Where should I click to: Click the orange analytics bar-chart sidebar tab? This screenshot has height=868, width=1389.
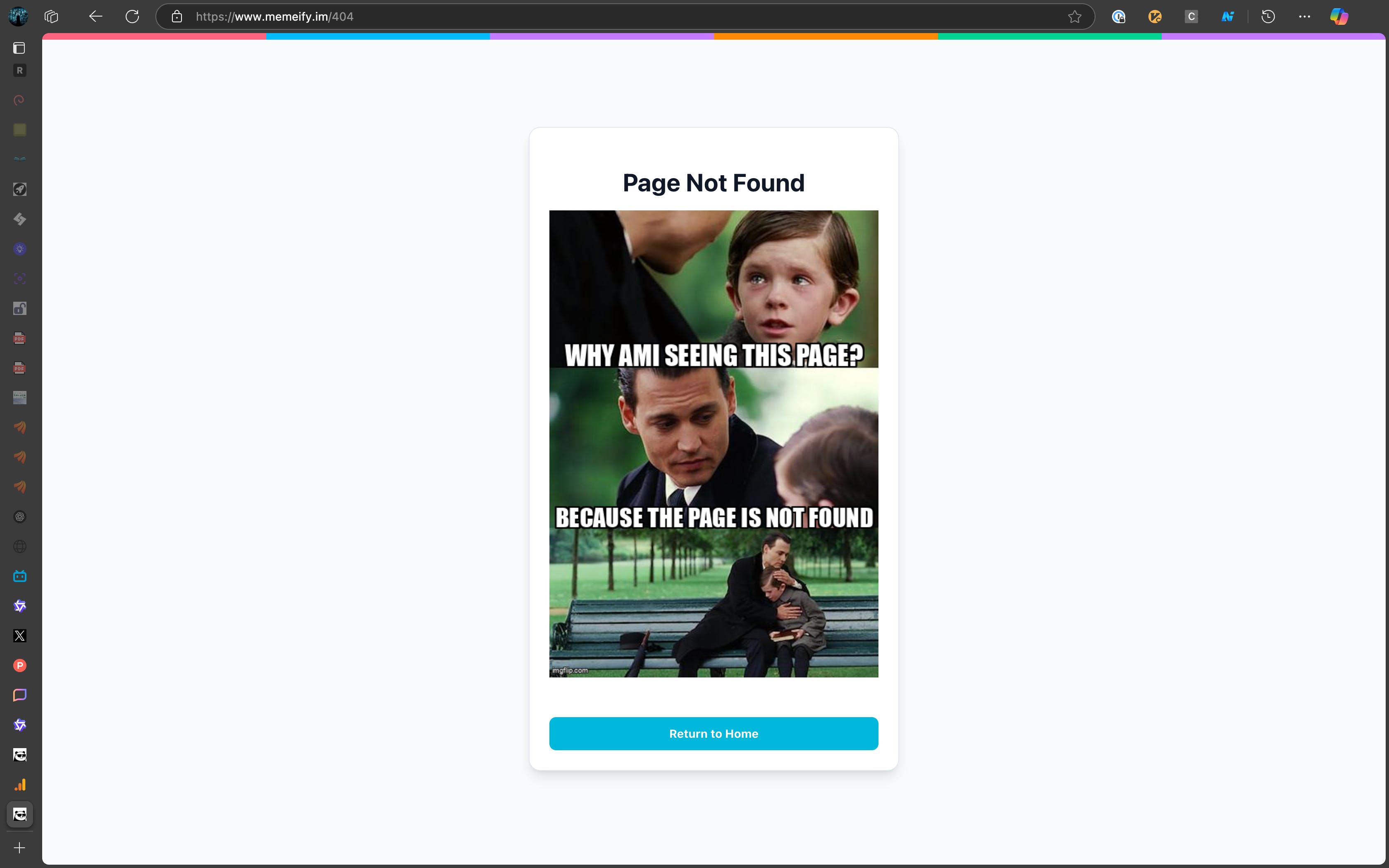19,785
